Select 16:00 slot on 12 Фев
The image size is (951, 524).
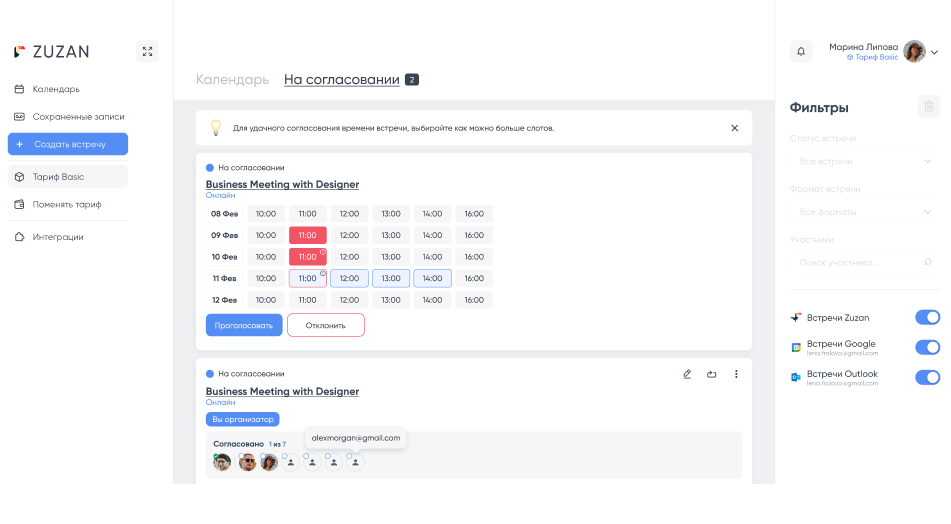pos(474,300)
